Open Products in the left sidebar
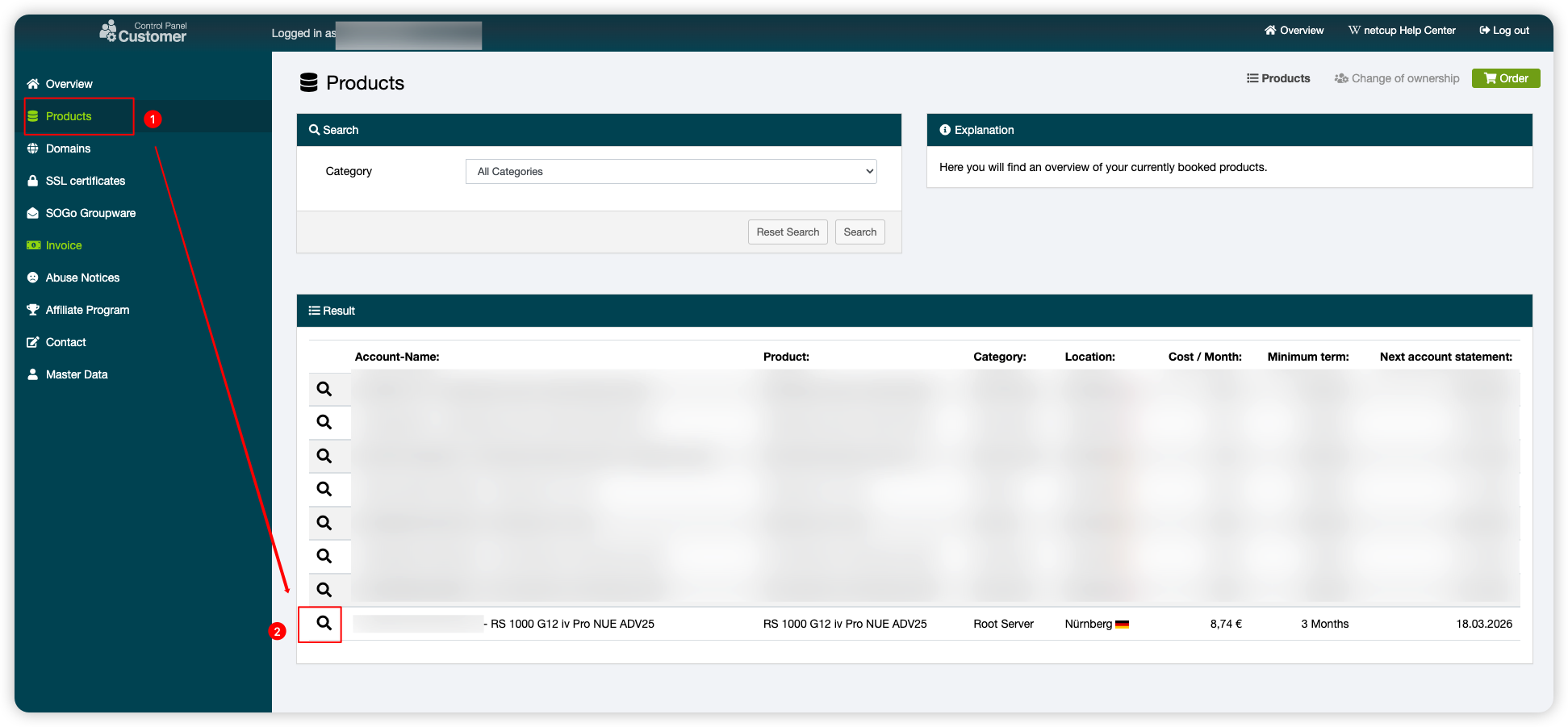 (x=69, y=116)
